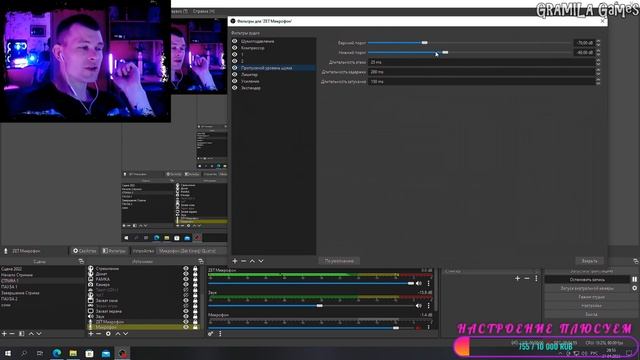Select the Шумоподавление filter row
This screenshot has height=360, width=640.
[x=273, y=41]
